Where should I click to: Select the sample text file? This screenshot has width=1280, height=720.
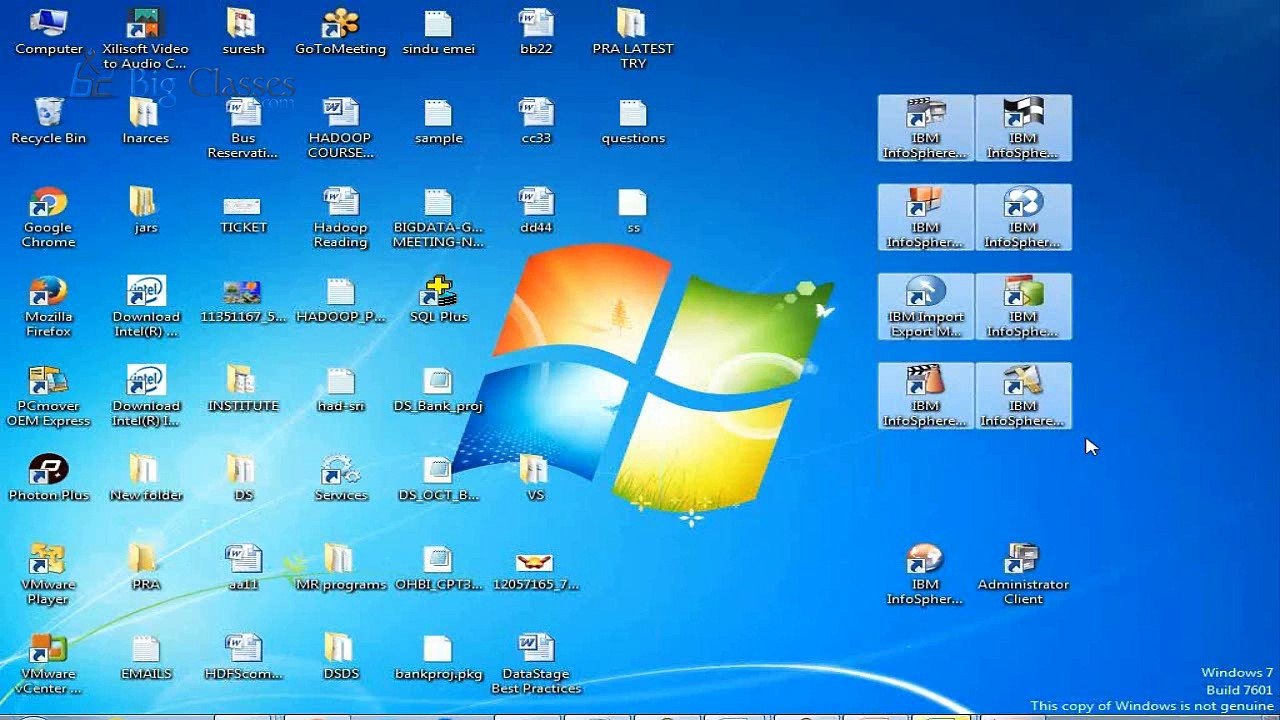pos(438,122)
